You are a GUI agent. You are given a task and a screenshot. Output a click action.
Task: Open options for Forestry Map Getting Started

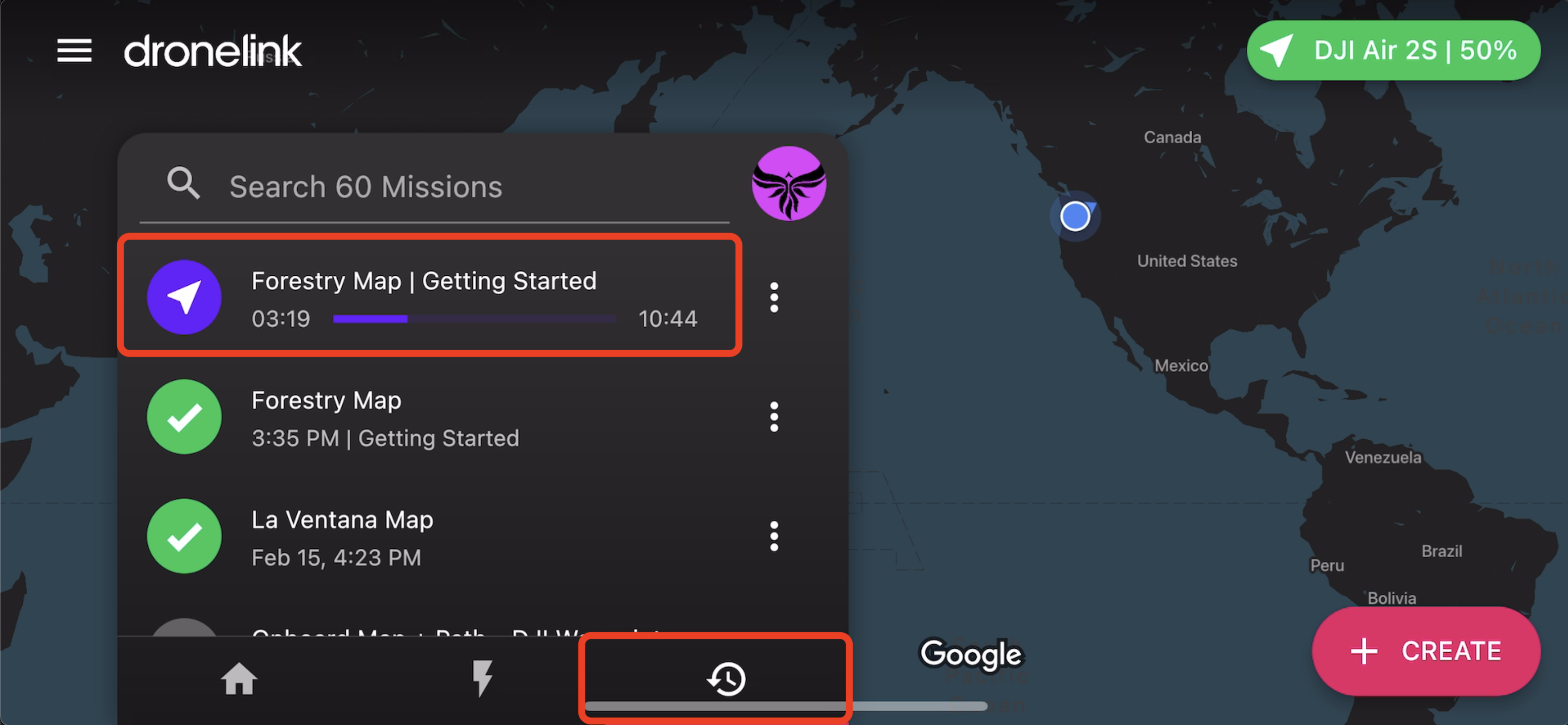(774, 298)
